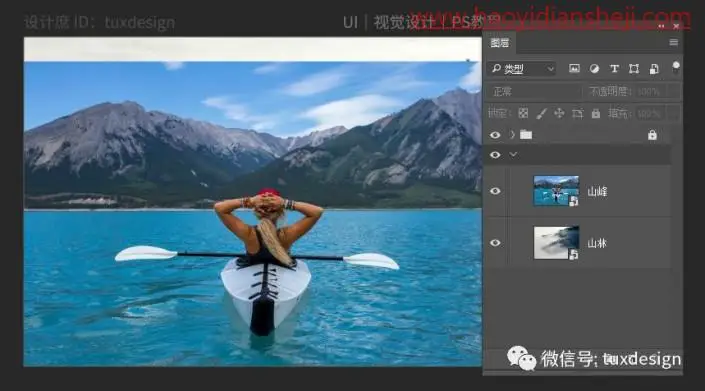Screen dimensions: 705x391
Task: Filter layers by shape icon
Action: click(x=634, y=68)
